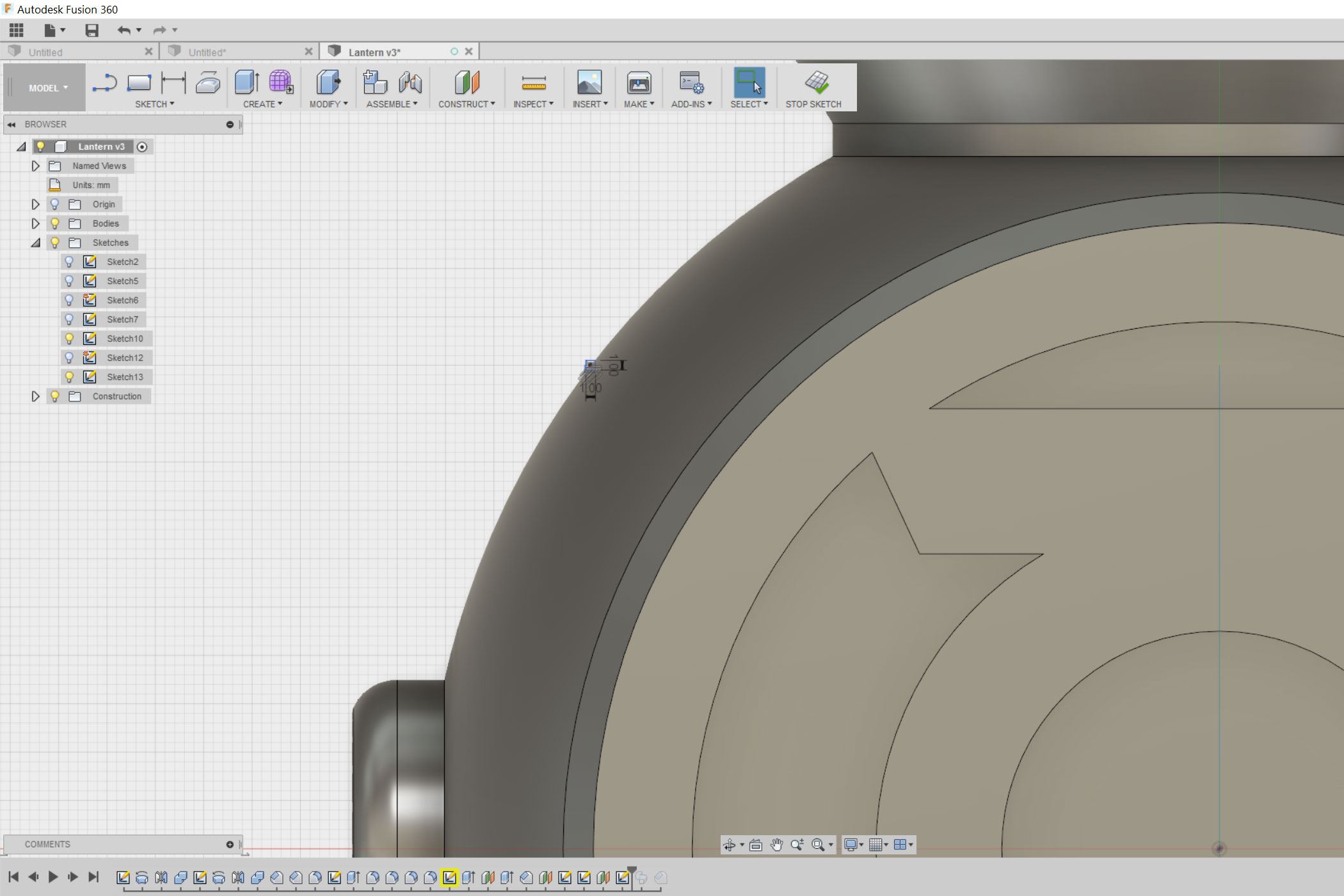This screenshot has width=1344, height=896.
Task: Toggle visibility of Sketch12
Action: [x=69, y=358]
